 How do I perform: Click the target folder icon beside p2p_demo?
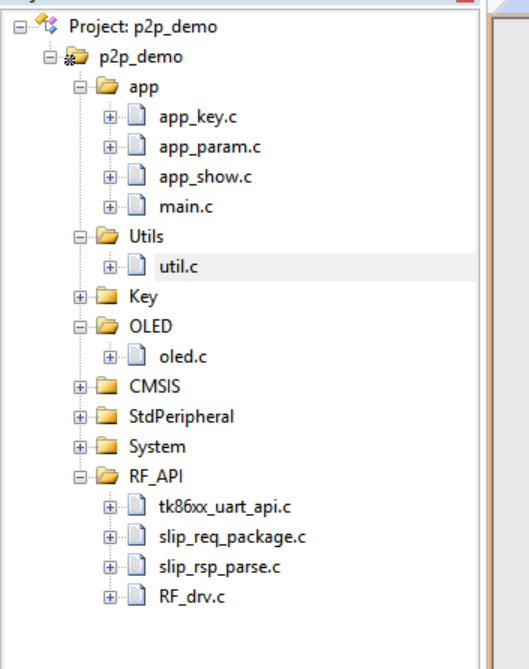76,56
